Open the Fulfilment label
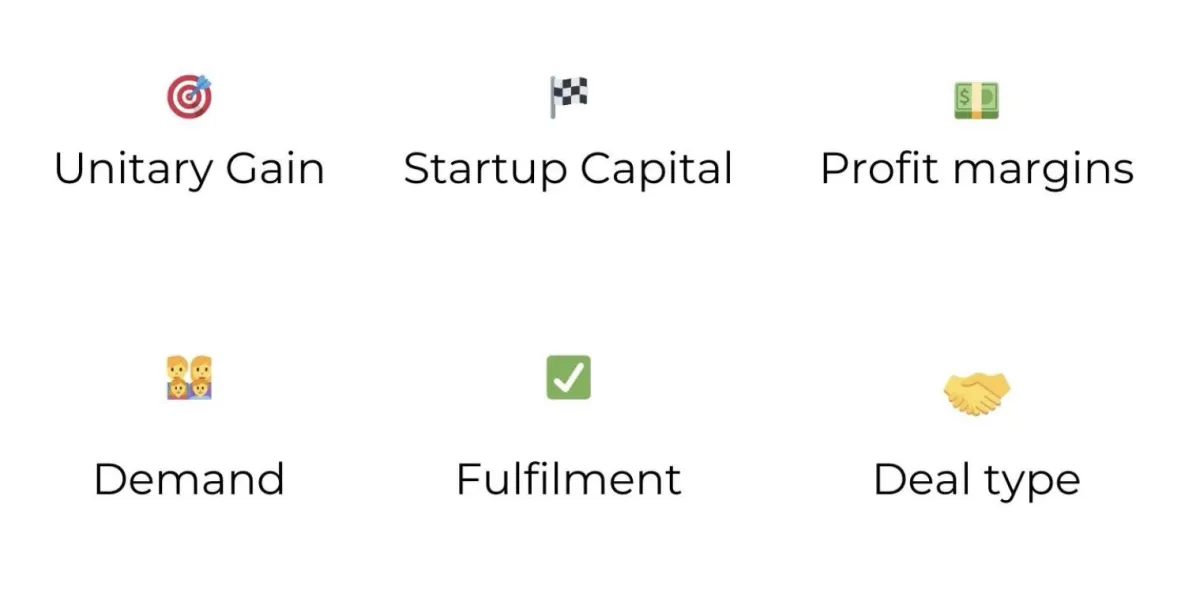The height and width of the screenshot is (605, 1200). (568, 479)
